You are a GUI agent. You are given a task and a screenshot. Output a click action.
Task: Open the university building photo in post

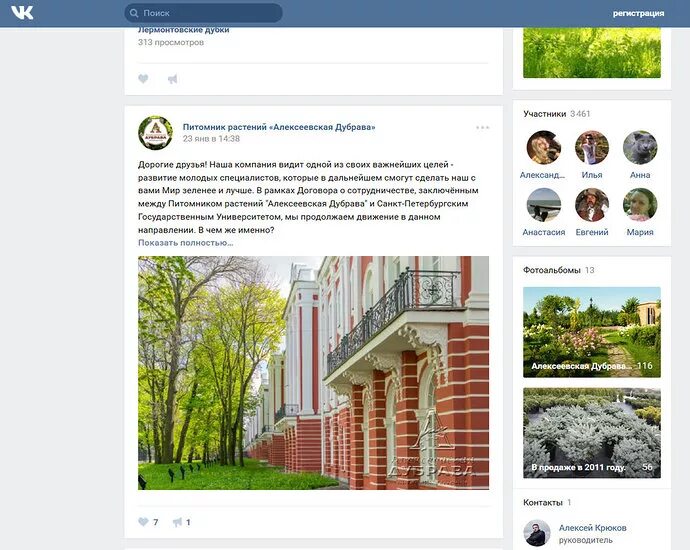(x=313, y=373)
